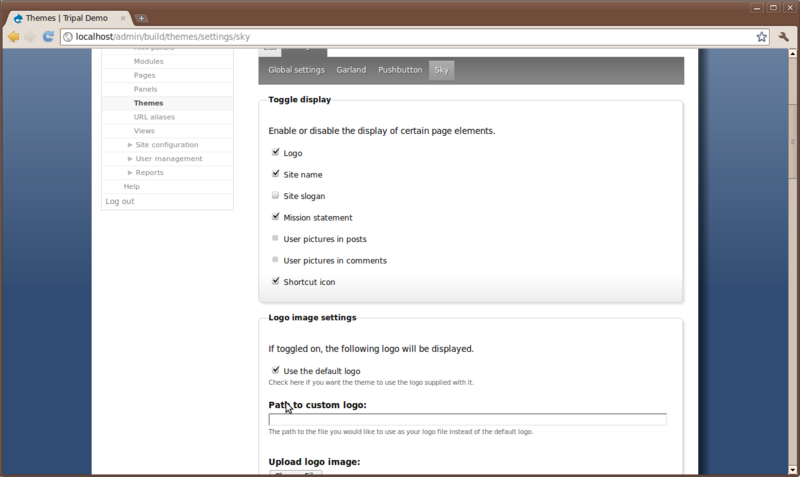Viewport: 800px width, 477px height.
Task: Bookmark this page with the star icon
Action: pyautogui.click(x=761, y=37)
